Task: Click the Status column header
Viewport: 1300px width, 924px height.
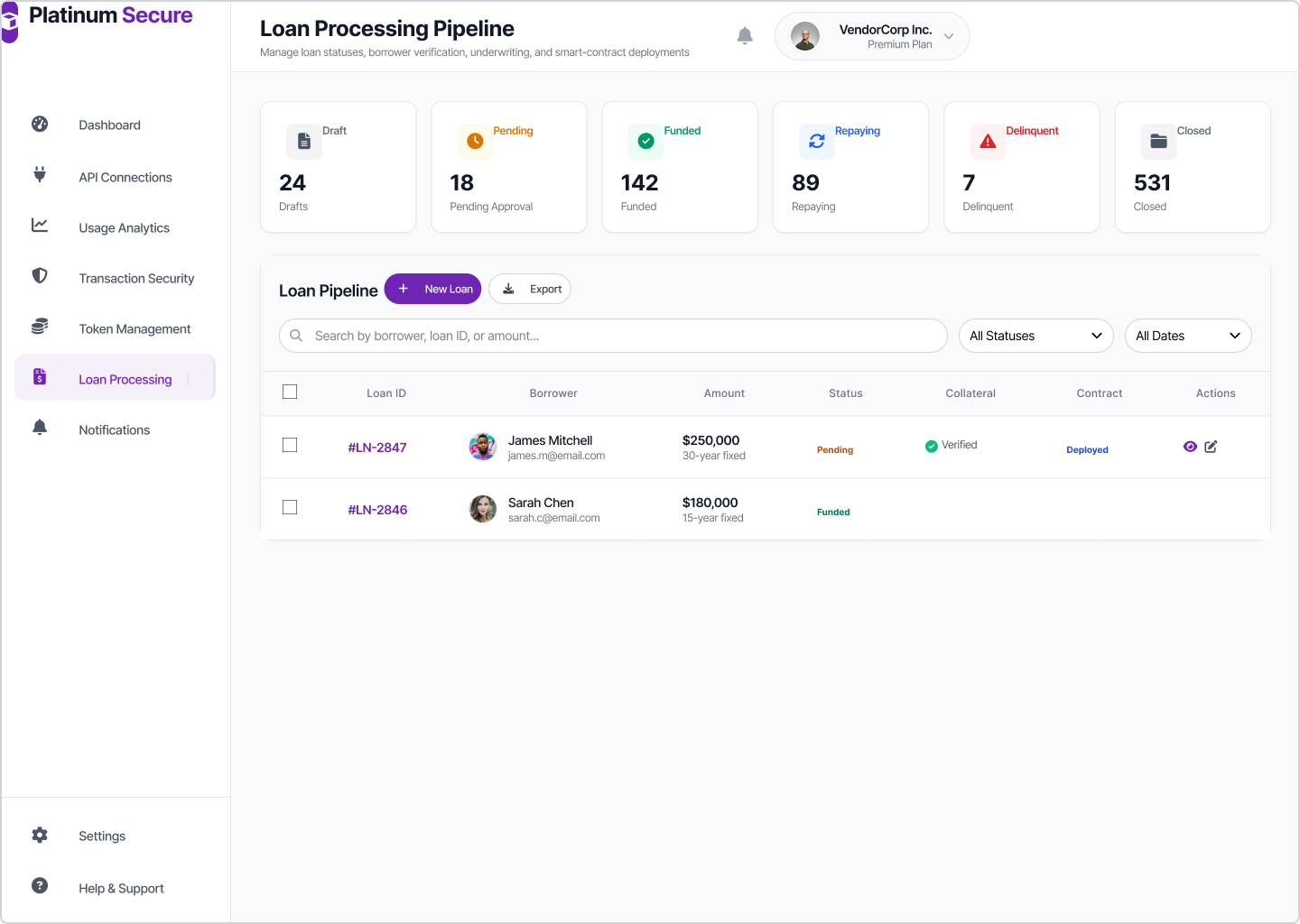Action: [846, 393]
